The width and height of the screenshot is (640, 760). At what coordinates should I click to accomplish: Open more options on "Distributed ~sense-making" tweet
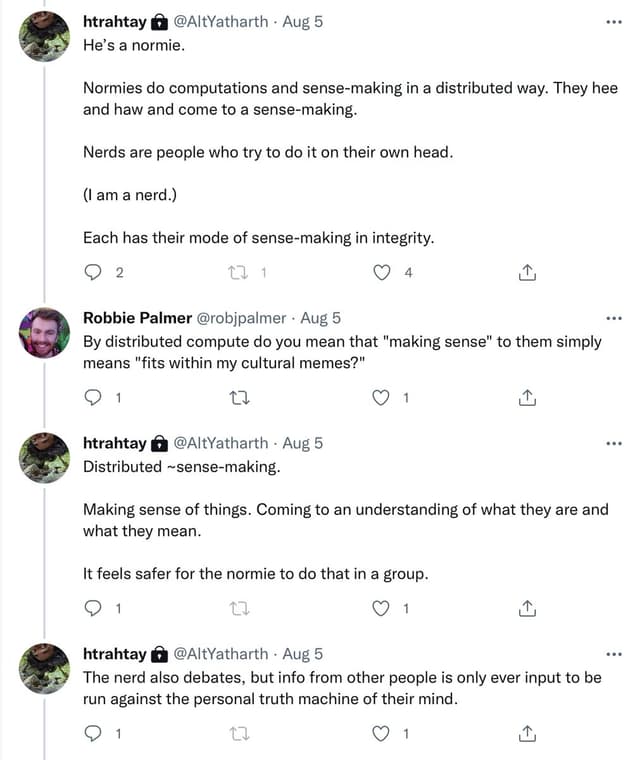(x=613, y=444)
